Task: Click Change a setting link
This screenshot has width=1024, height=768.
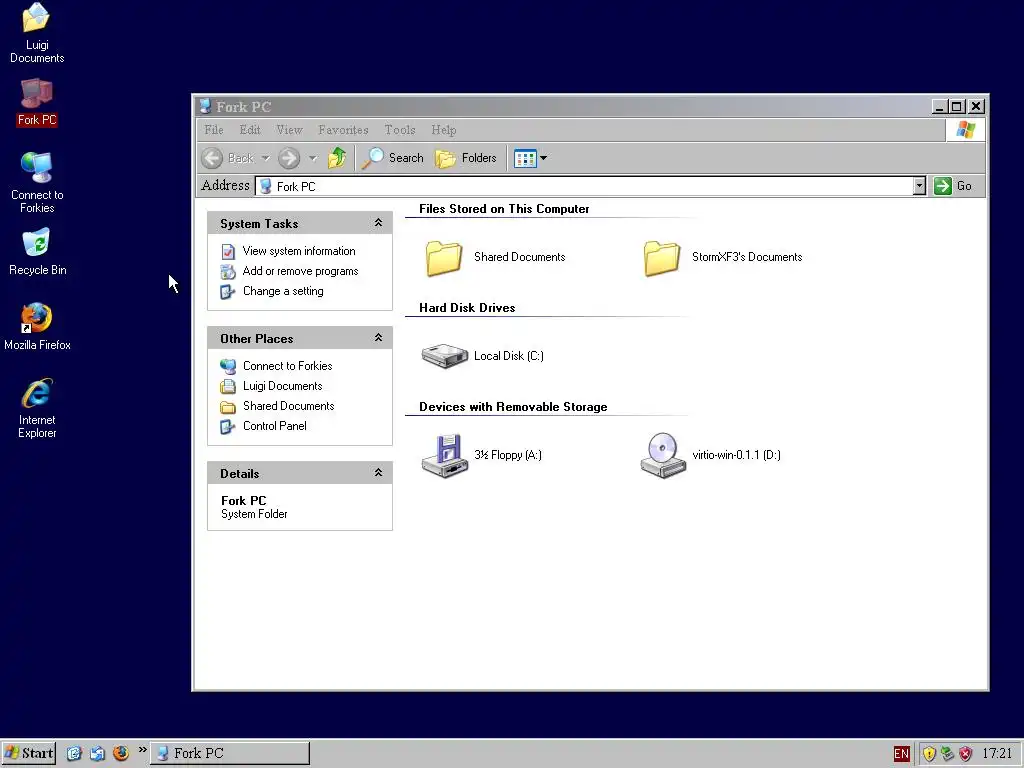Action: [x=283, y=291]
